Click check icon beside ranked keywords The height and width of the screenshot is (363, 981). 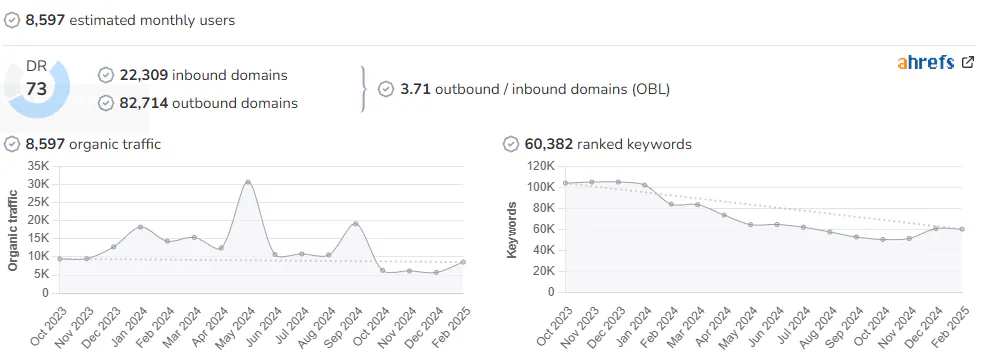click(511, 144)
